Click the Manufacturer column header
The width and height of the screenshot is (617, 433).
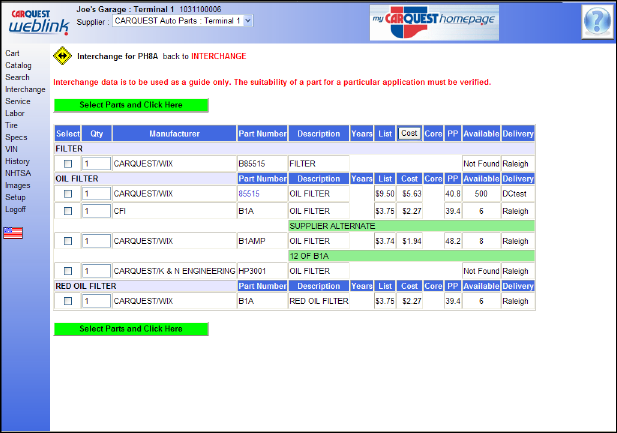pos(174,133)
